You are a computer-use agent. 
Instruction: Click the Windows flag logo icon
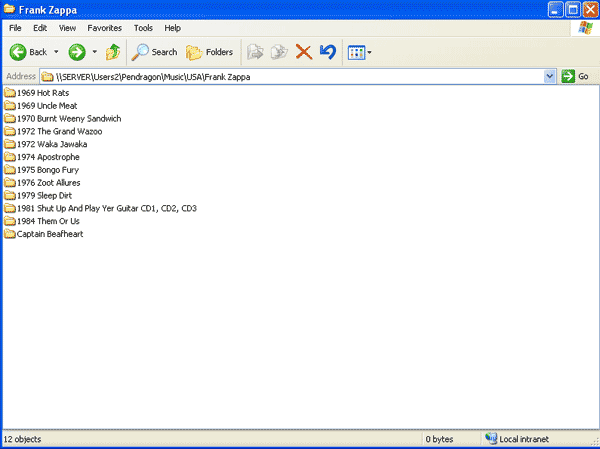[585, 28]
